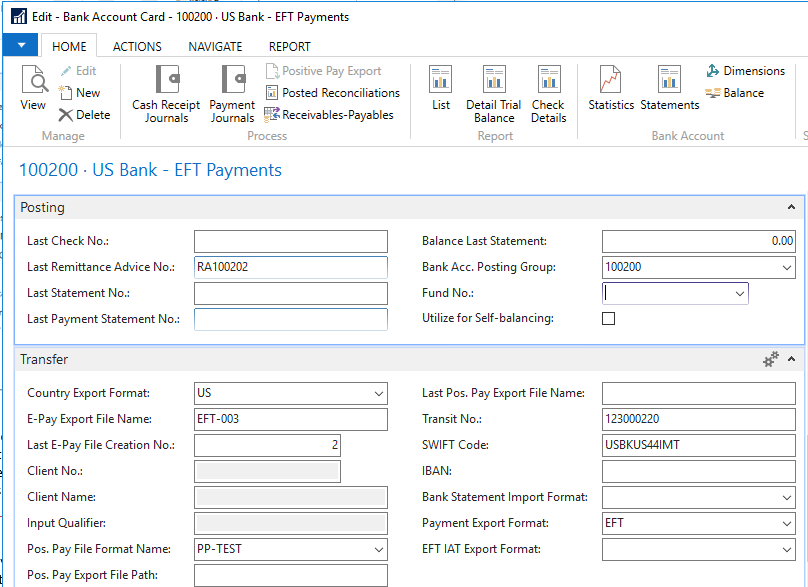
Task: Switch to the NAVIGATE ribbon tab
Action: click(x=215, y=46)
